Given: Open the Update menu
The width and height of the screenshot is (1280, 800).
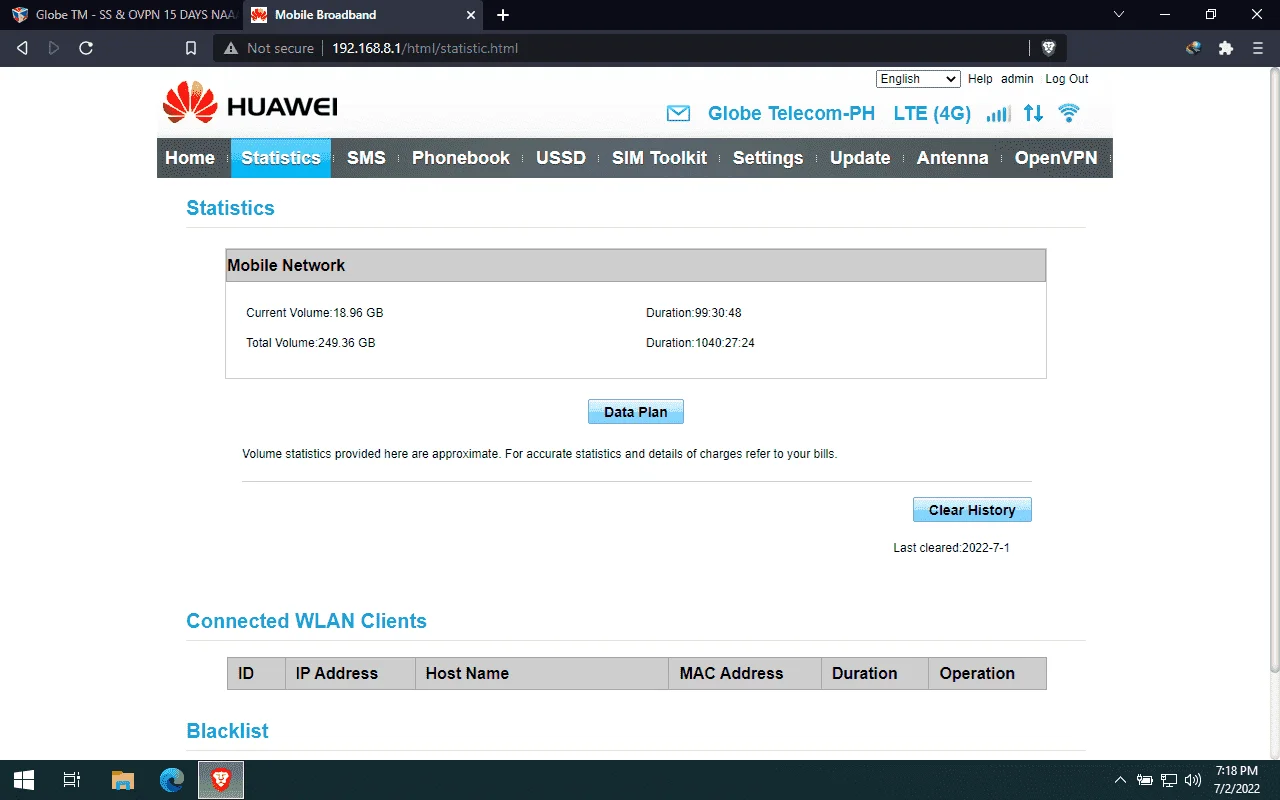Looking at the screenshot, I should [x=860, y=158].
